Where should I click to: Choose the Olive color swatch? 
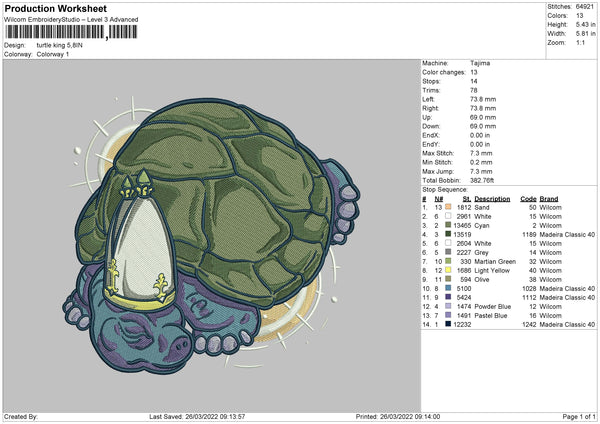tap(448, 279)
